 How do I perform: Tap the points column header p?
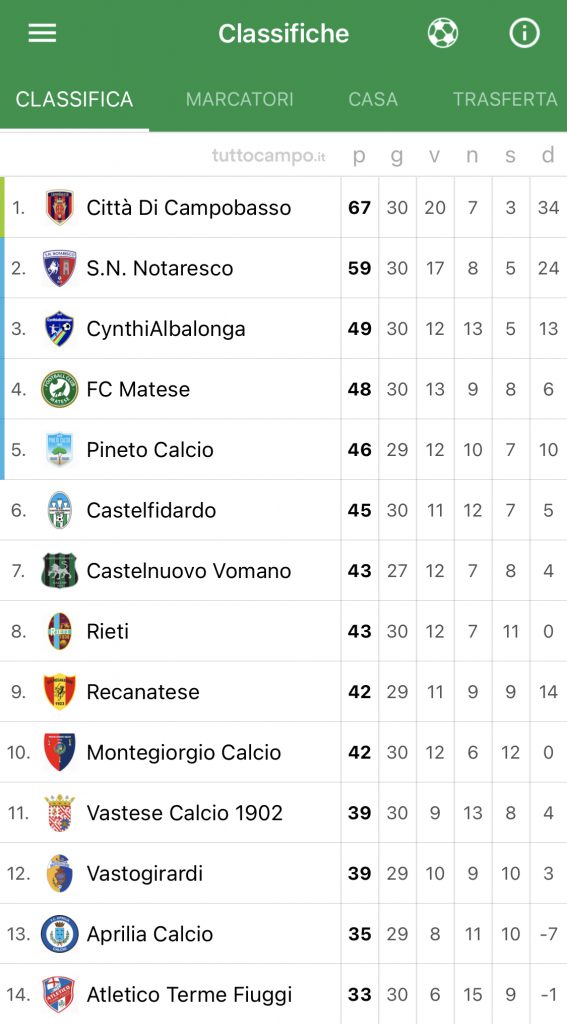click(x=359, y=157)
